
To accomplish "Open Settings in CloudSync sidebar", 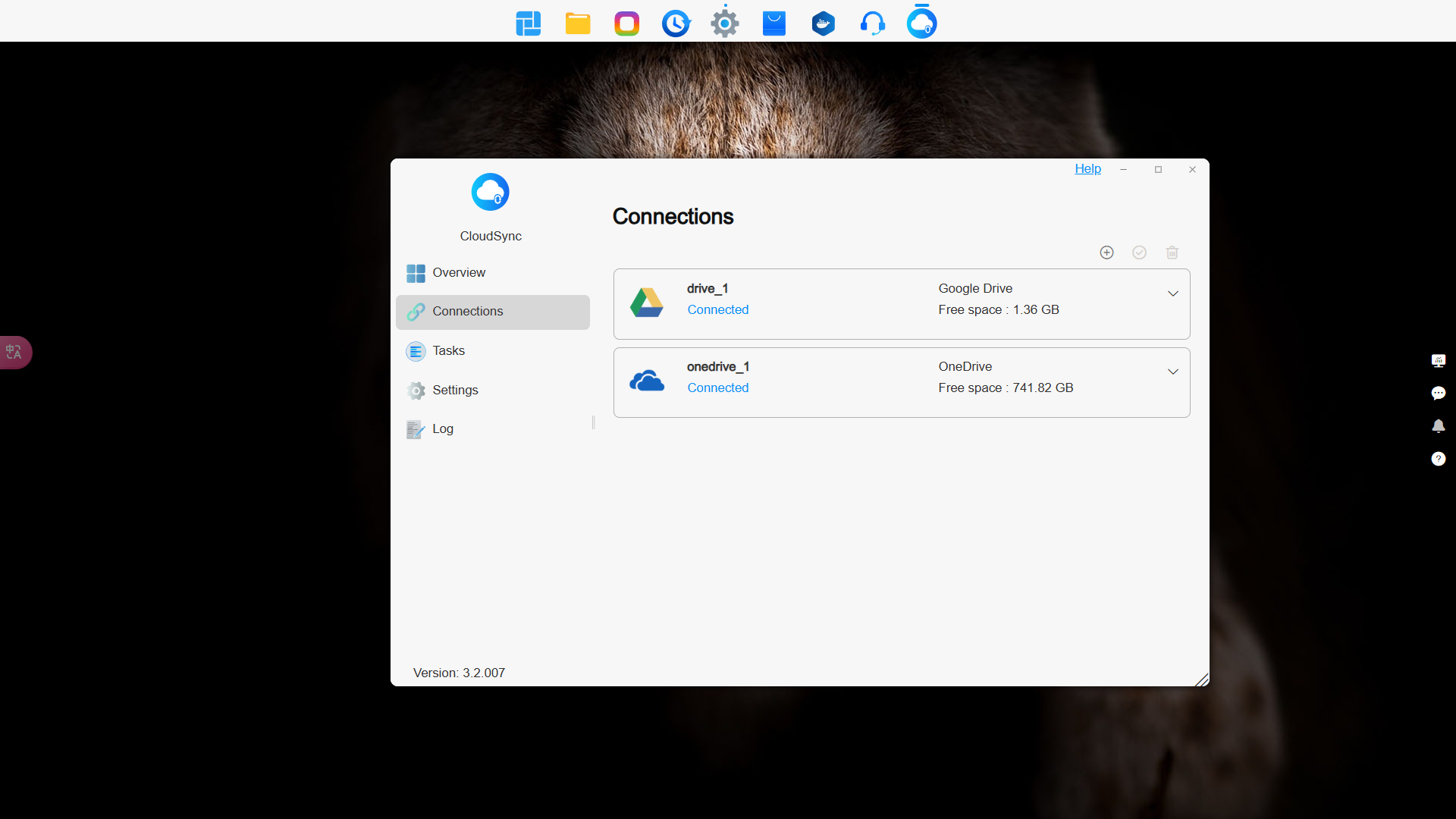I will click(493, 391).
